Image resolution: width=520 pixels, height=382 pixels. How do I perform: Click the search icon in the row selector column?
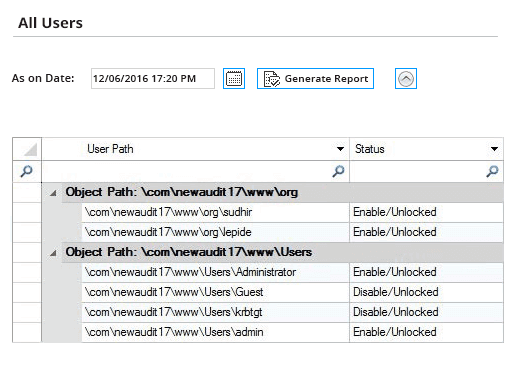point(27,171)
